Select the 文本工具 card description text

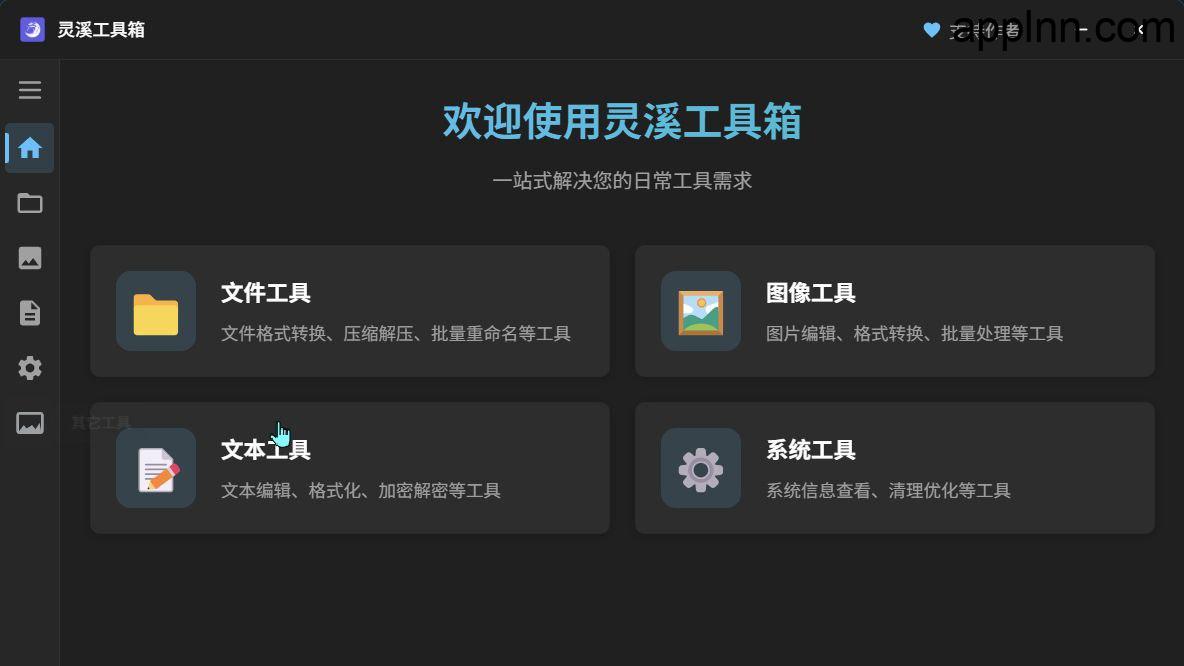point(361,491)
